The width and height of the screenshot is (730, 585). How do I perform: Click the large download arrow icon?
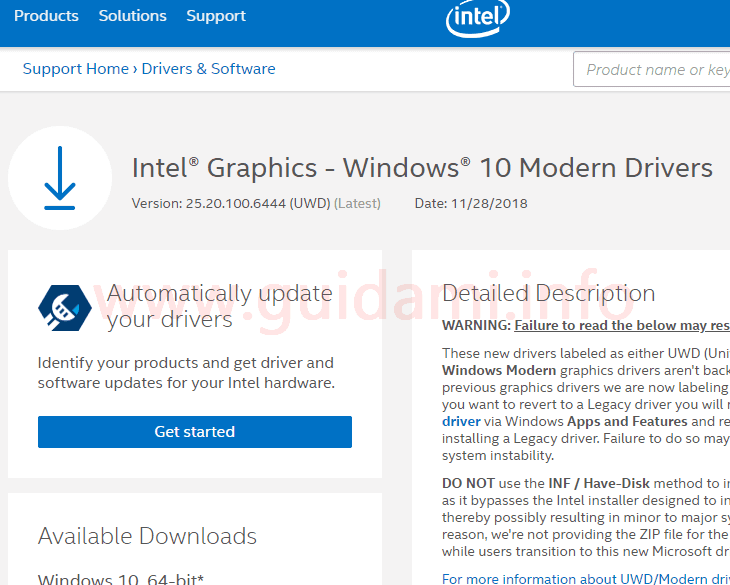coord(60,178)
